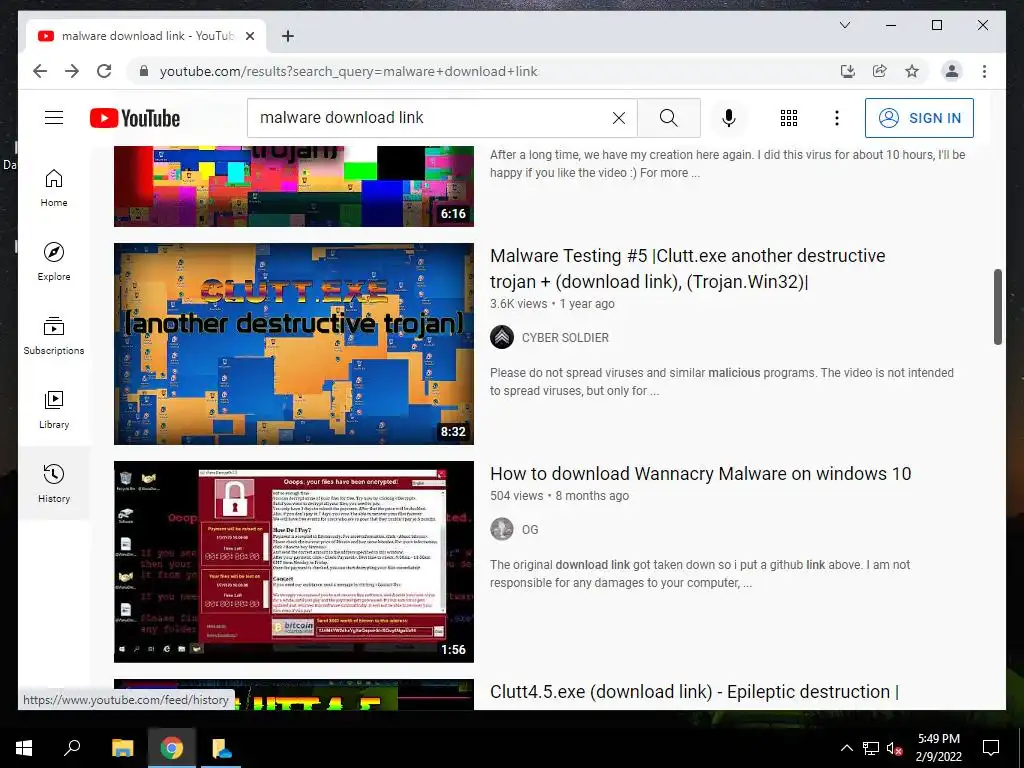
Task: Open the YouTube apps grid
Action: coord(789,118)
